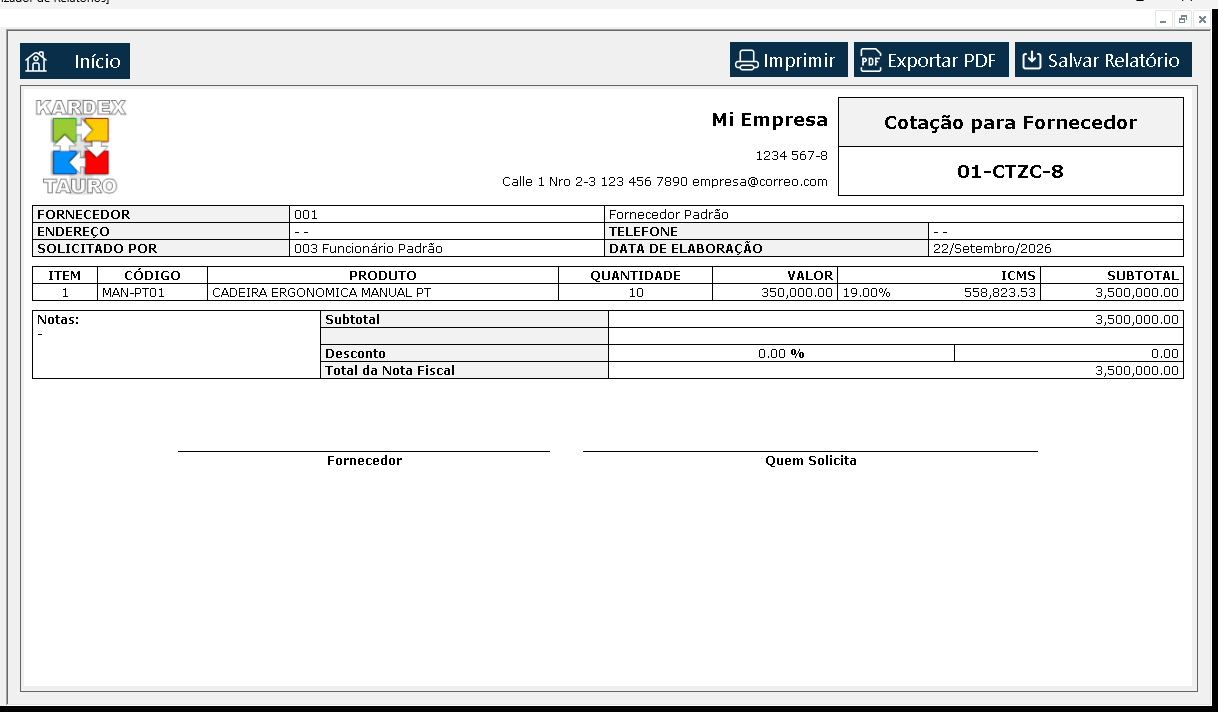Click the PDF file icon
The width and height of the screenshot is (1218, 712).
(870, 61)
